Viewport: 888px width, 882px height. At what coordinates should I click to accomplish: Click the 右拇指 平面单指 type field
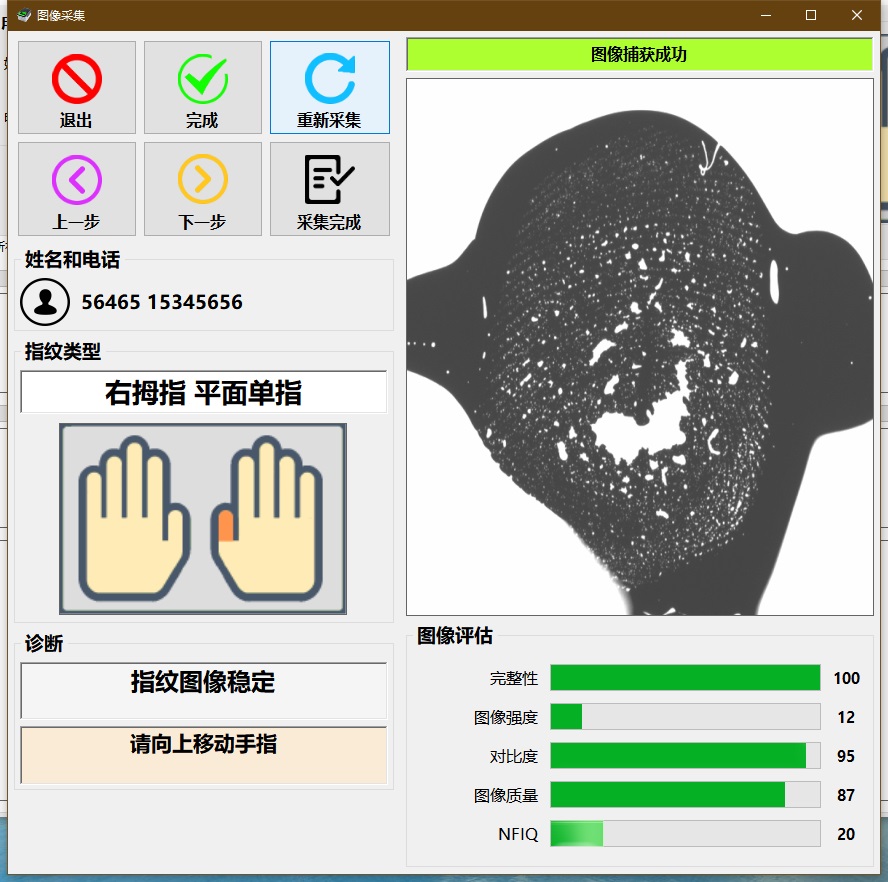[203, 393]
